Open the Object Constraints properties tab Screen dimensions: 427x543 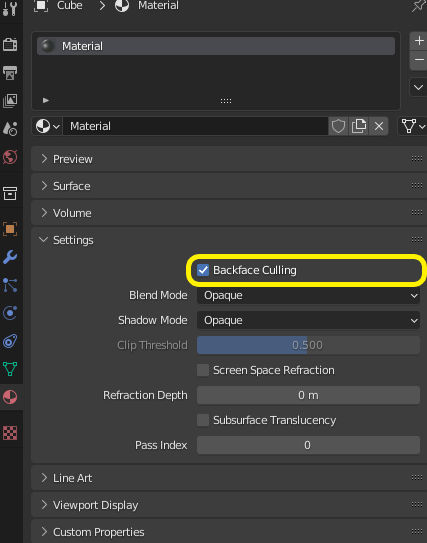click(10, 341)
